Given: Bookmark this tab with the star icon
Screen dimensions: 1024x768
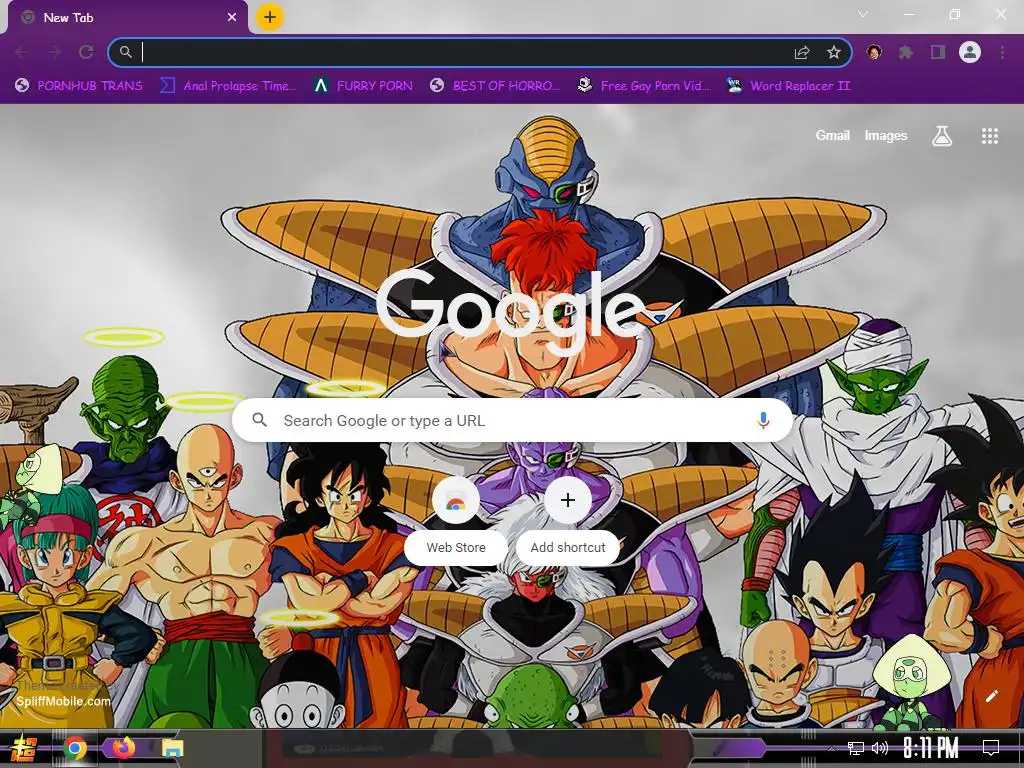Looking at the screenshot, I should (x=833, y=52).
